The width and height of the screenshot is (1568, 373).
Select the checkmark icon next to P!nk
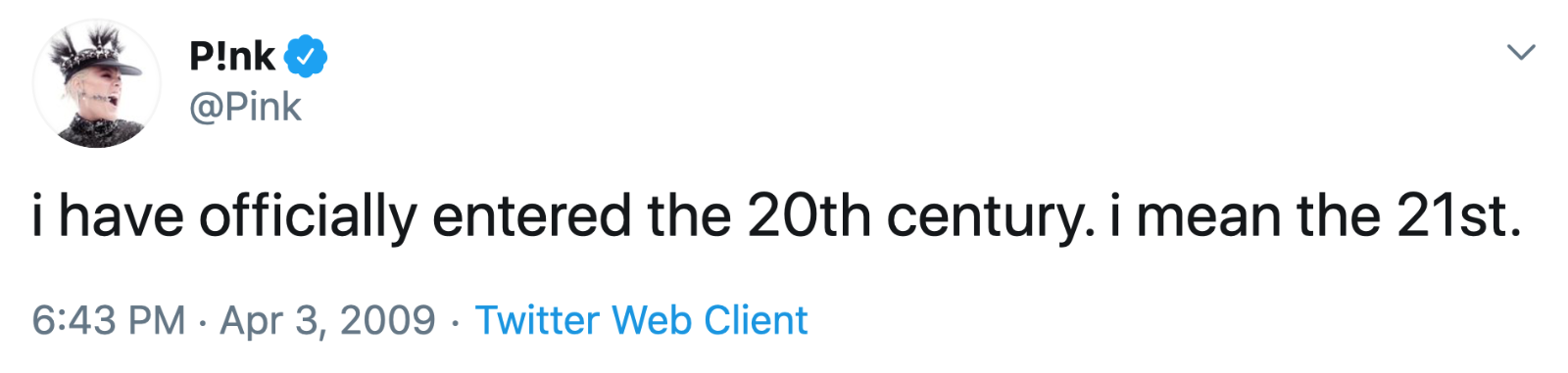tap(306, 57)
